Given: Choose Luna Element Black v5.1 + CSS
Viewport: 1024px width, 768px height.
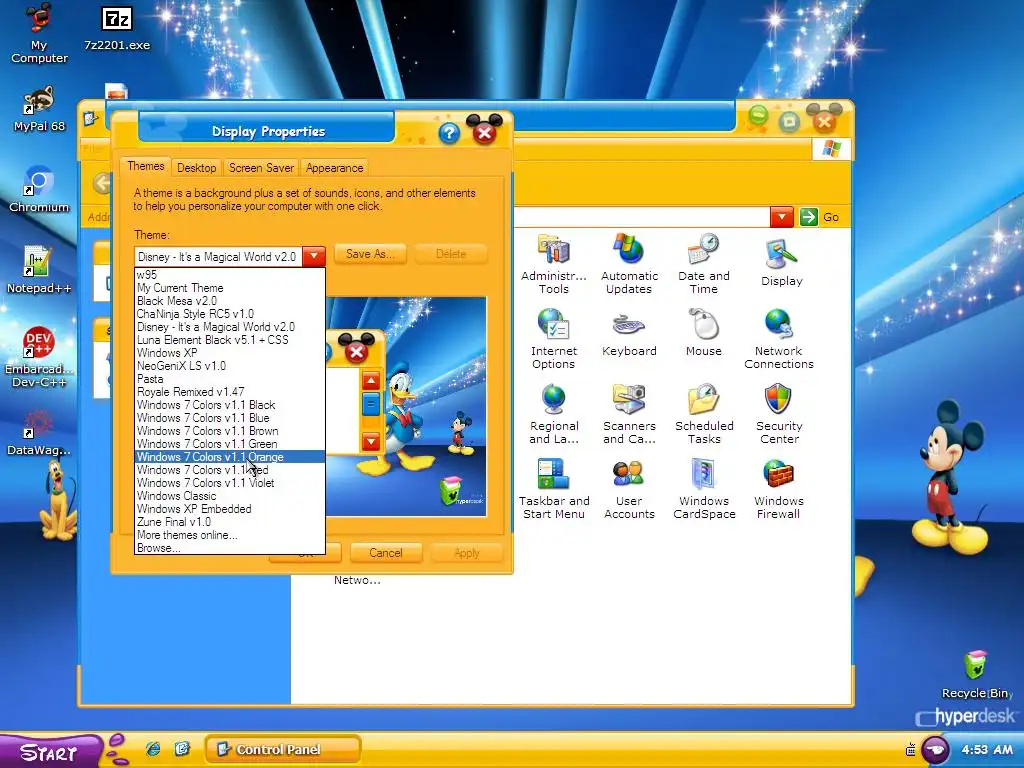Looking at the screenshot, I should coord(229,340).
